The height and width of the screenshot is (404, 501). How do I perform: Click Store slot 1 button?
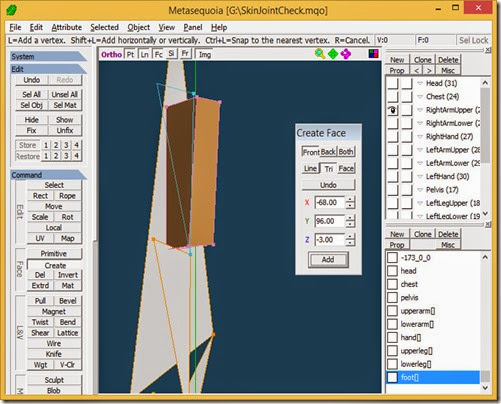tap(46, 145)
